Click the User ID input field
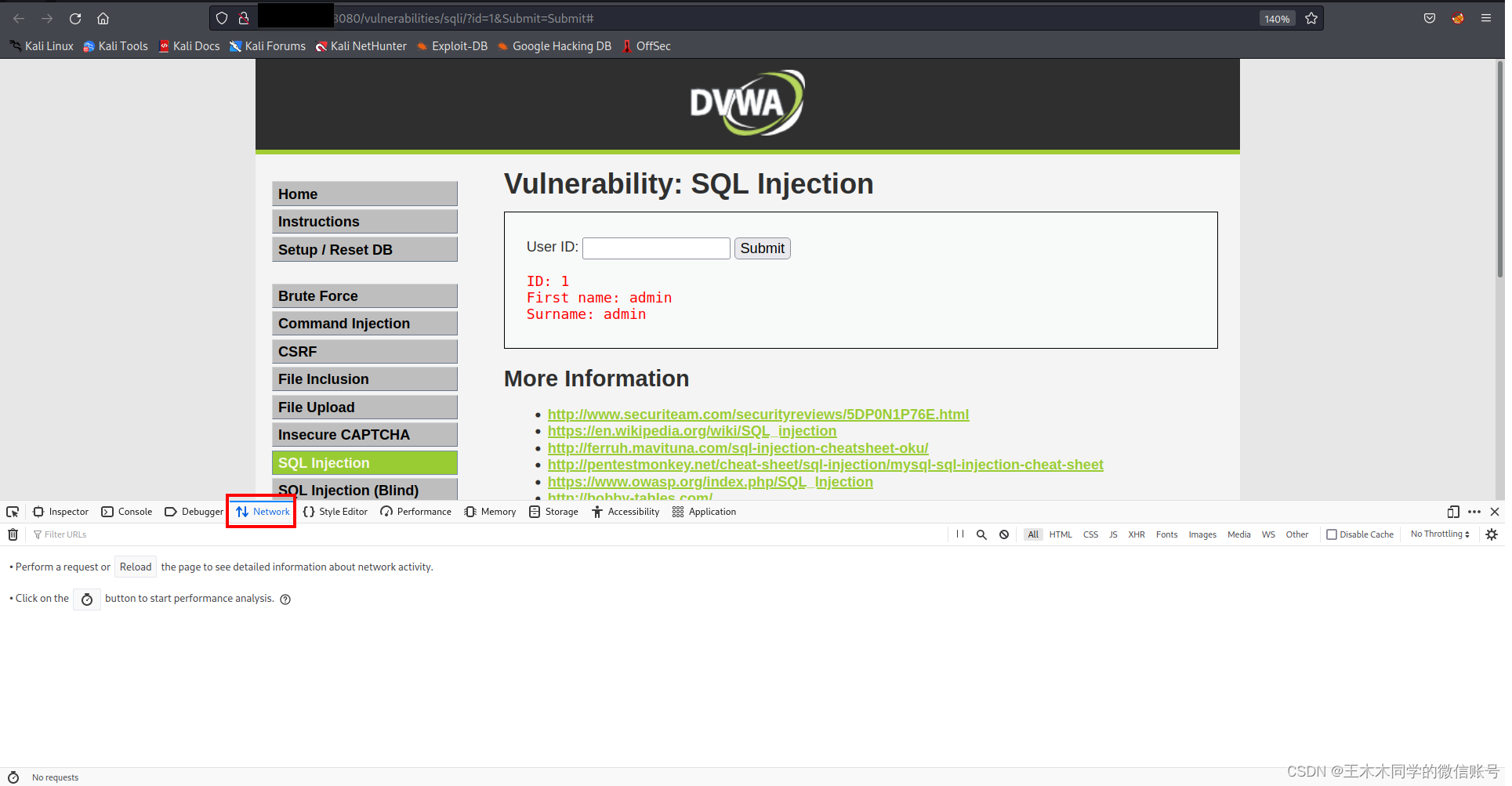The image size is (1512, 786). (x=657, y=248)
